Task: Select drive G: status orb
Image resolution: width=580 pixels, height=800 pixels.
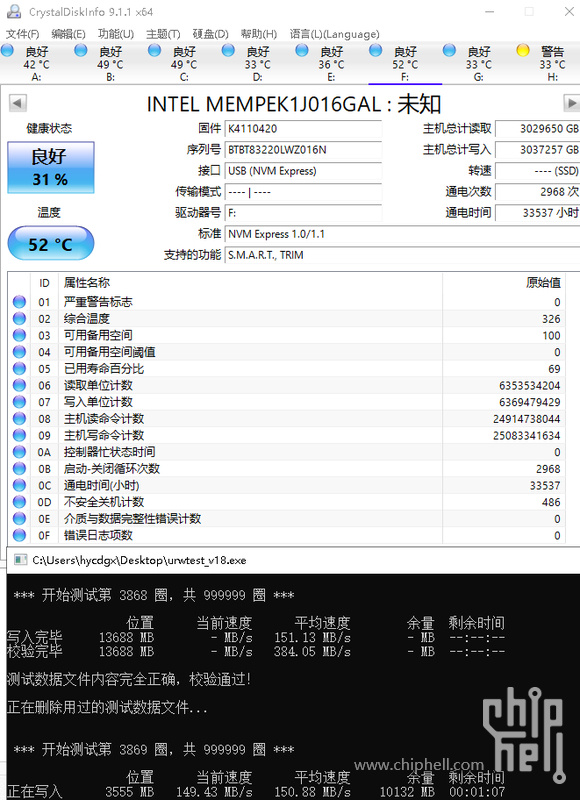Action: coord(449,50)
